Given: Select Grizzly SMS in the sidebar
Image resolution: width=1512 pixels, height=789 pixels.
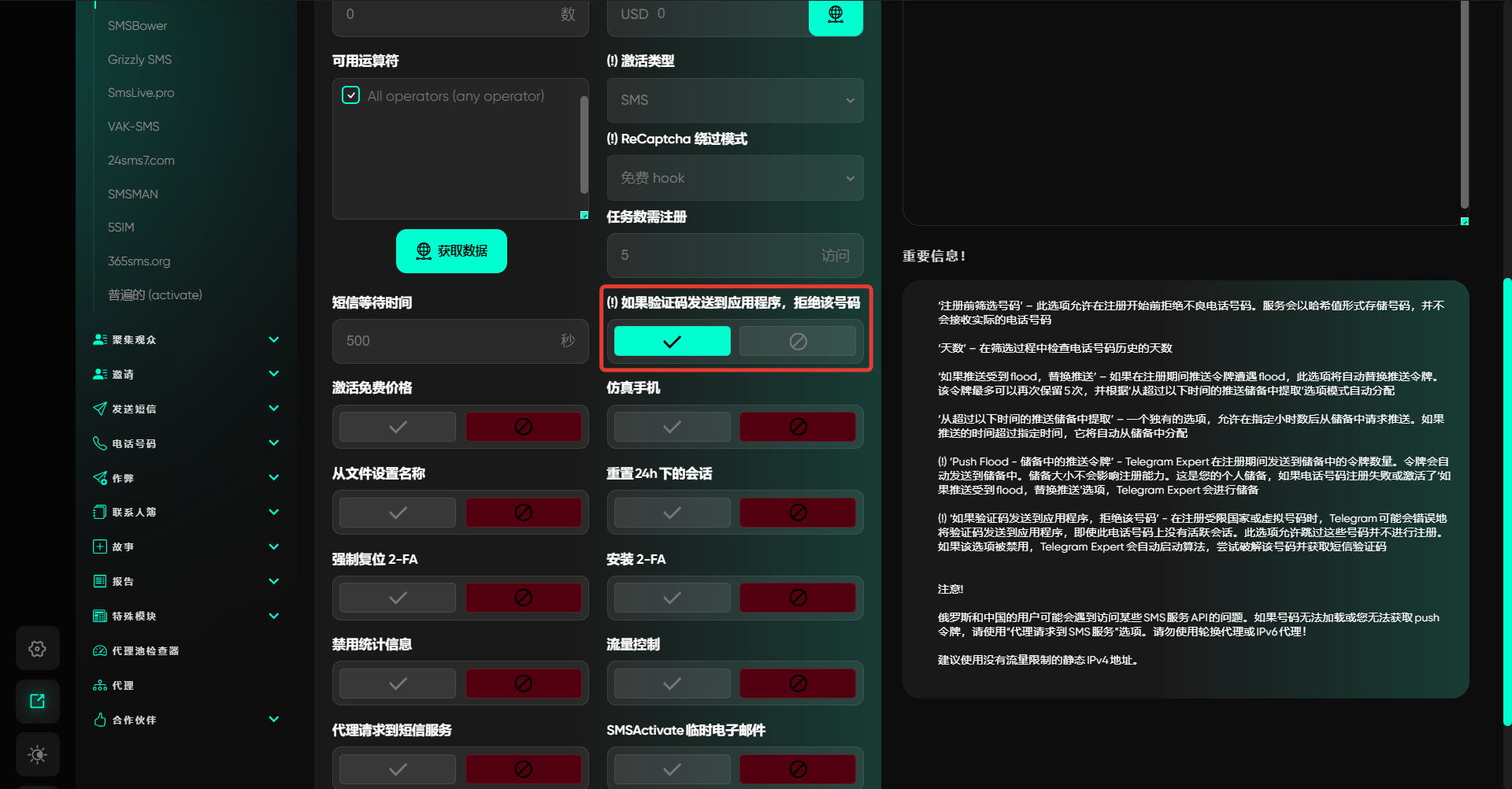Looking at the screenshot, I should 139,60.
